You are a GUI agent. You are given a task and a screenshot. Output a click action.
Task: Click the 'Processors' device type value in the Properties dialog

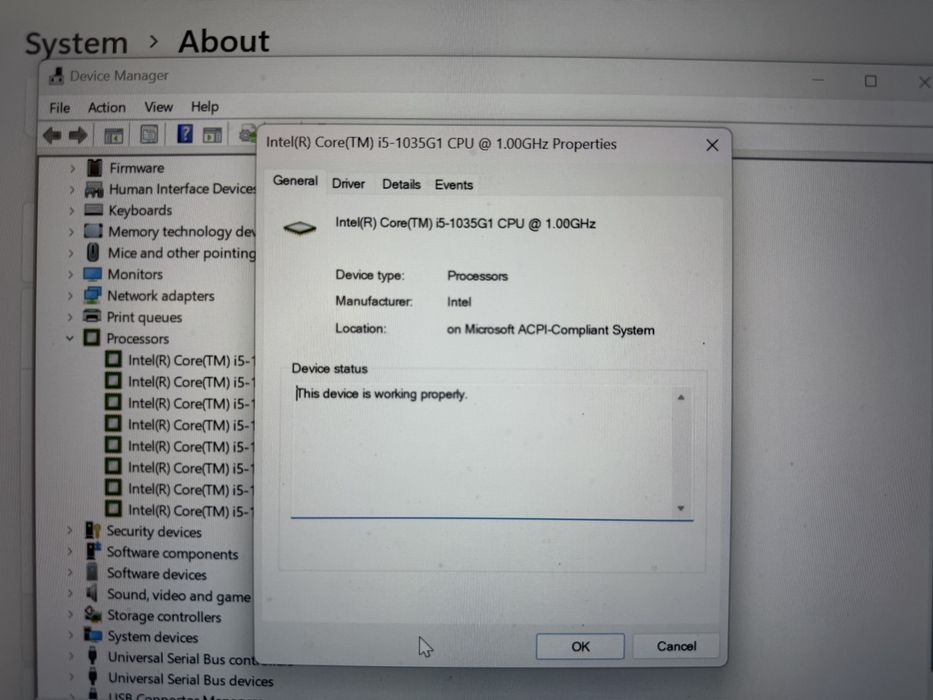point(477,276)
